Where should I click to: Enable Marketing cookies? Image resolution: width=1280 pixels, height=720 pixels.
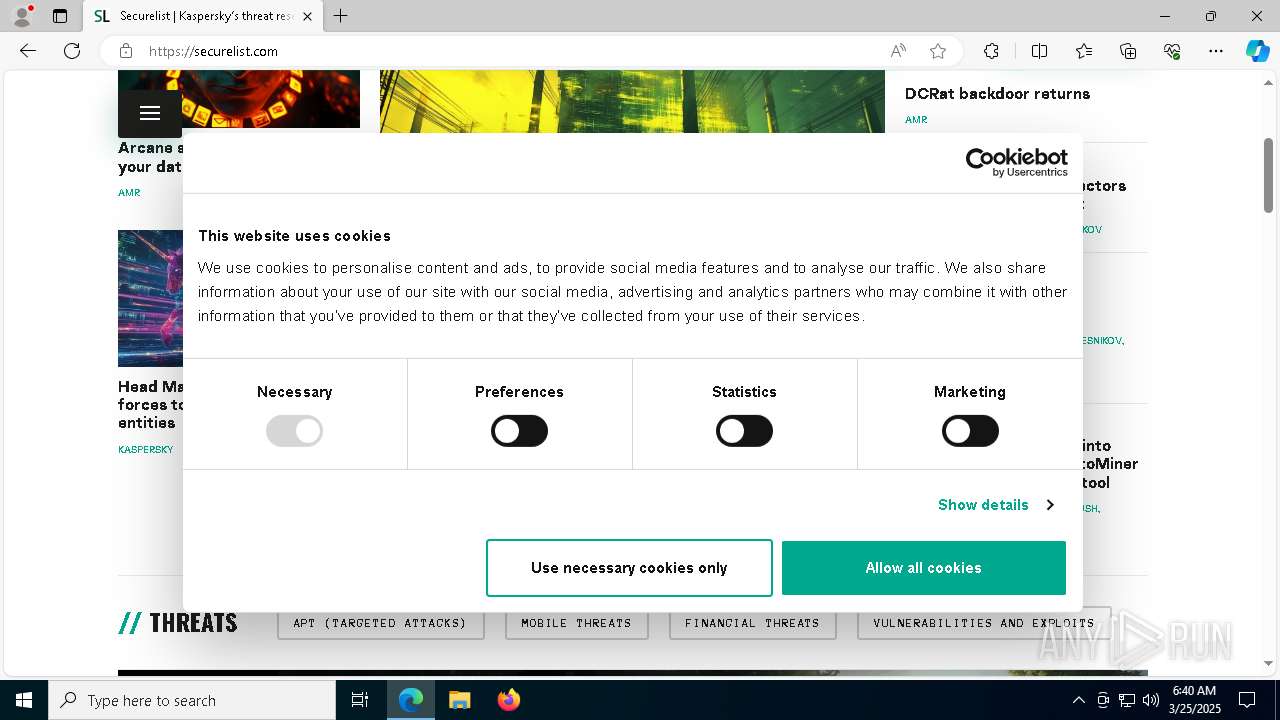tap(970, 431)
